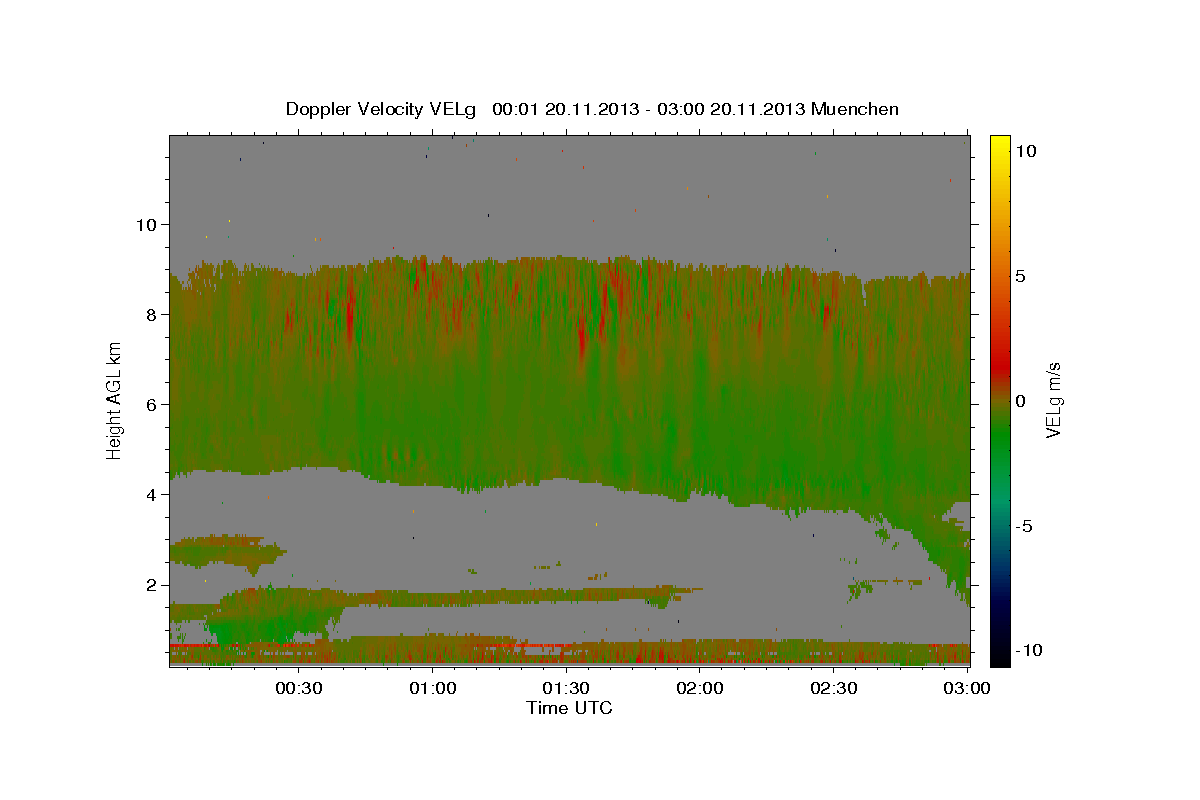Select the 01:30 time tick label
This screenshot has width=1200, height=800.
tap(566, 689)
